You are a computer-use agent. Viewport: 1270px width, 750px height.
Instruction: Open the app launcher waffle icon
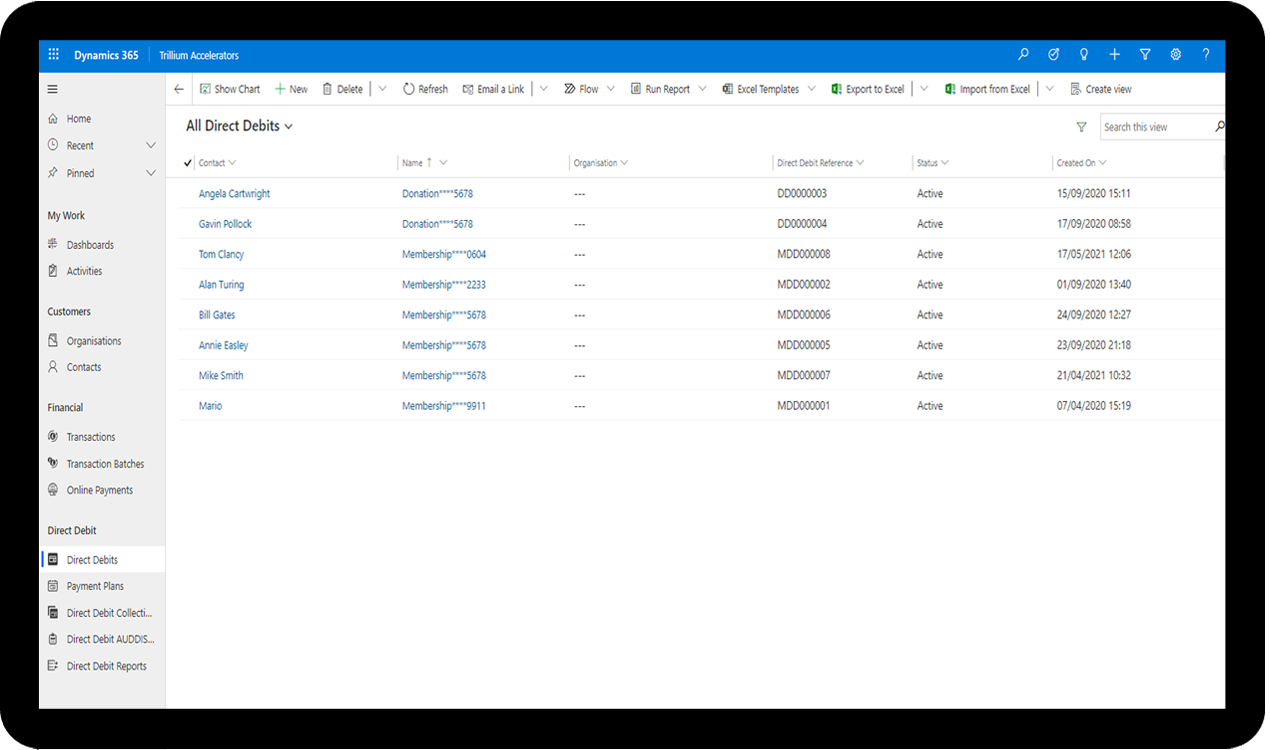(x=54, y=56)
